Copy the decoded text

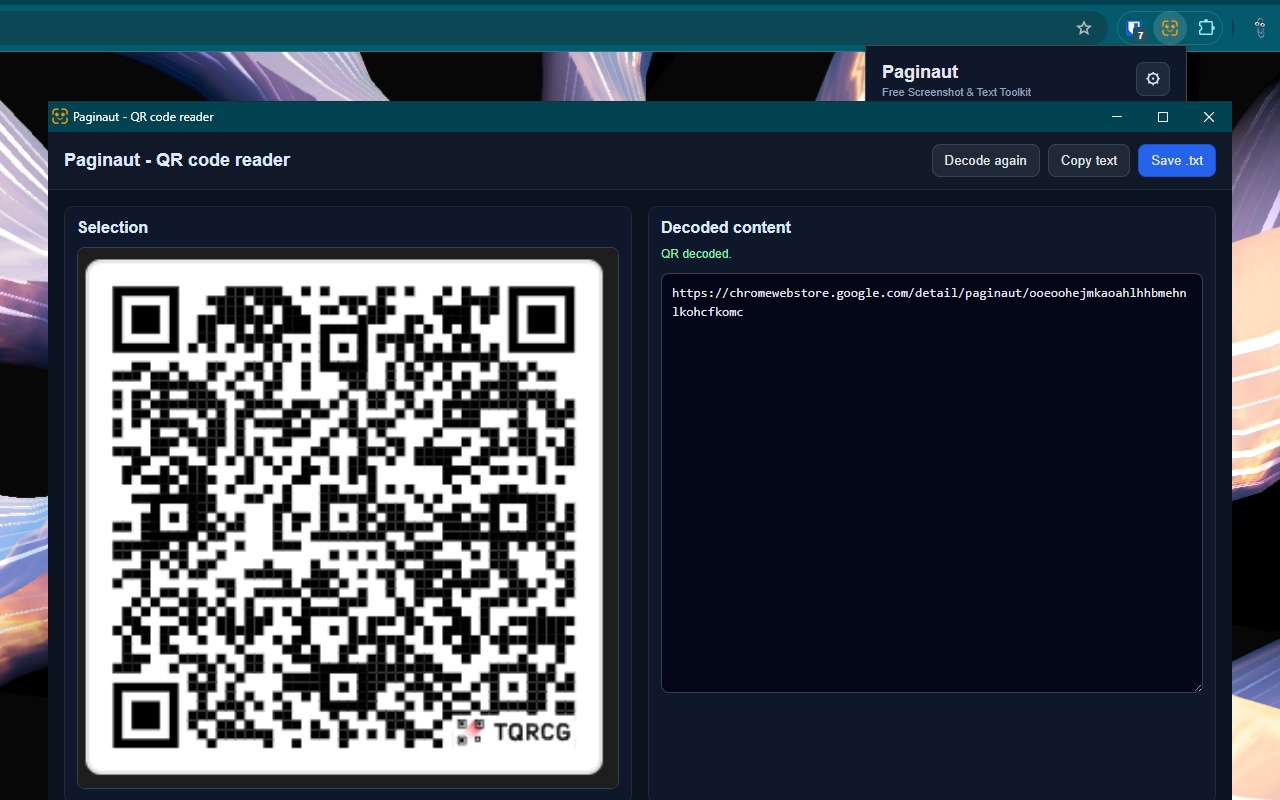[1089, 160]
